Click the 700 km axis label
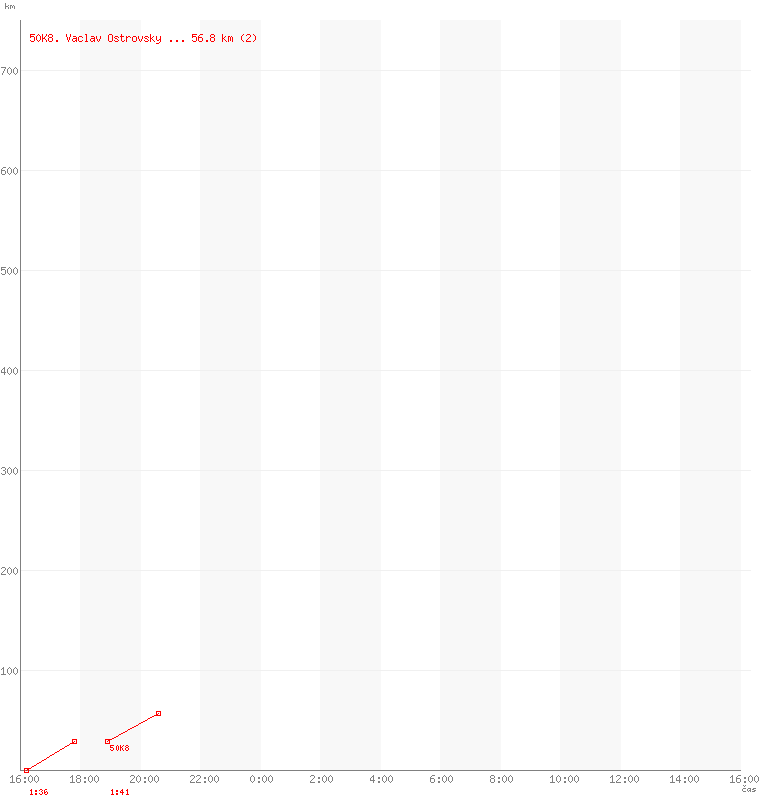Viewport: 760px width, 800px height. (x=10, y=71)
